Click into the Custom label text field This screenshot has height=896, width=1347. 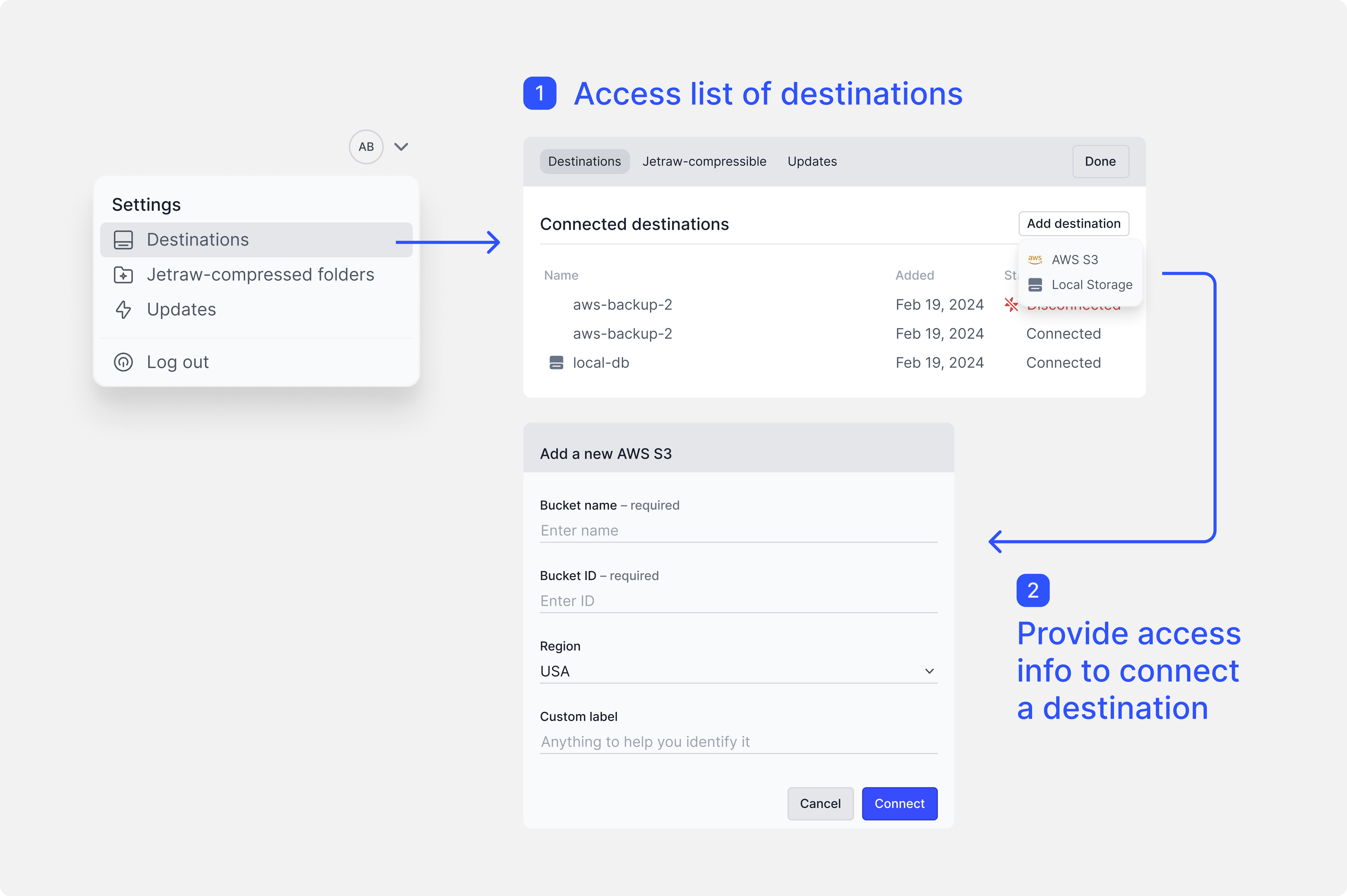pyautogui.click(x=738, y=742)
